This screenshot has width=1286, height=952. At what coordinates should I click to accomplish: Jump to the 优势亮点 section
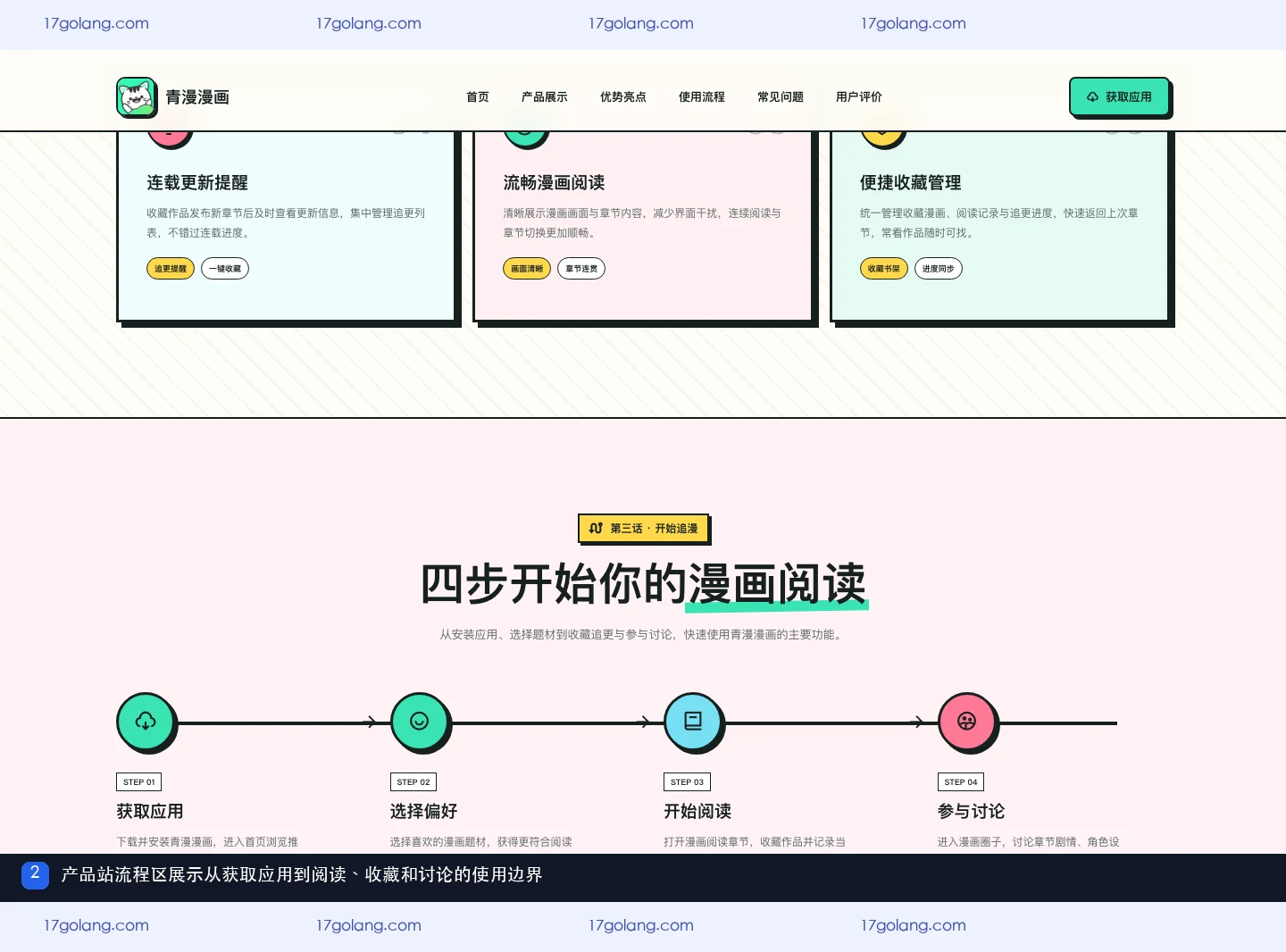tap(623, 96)
